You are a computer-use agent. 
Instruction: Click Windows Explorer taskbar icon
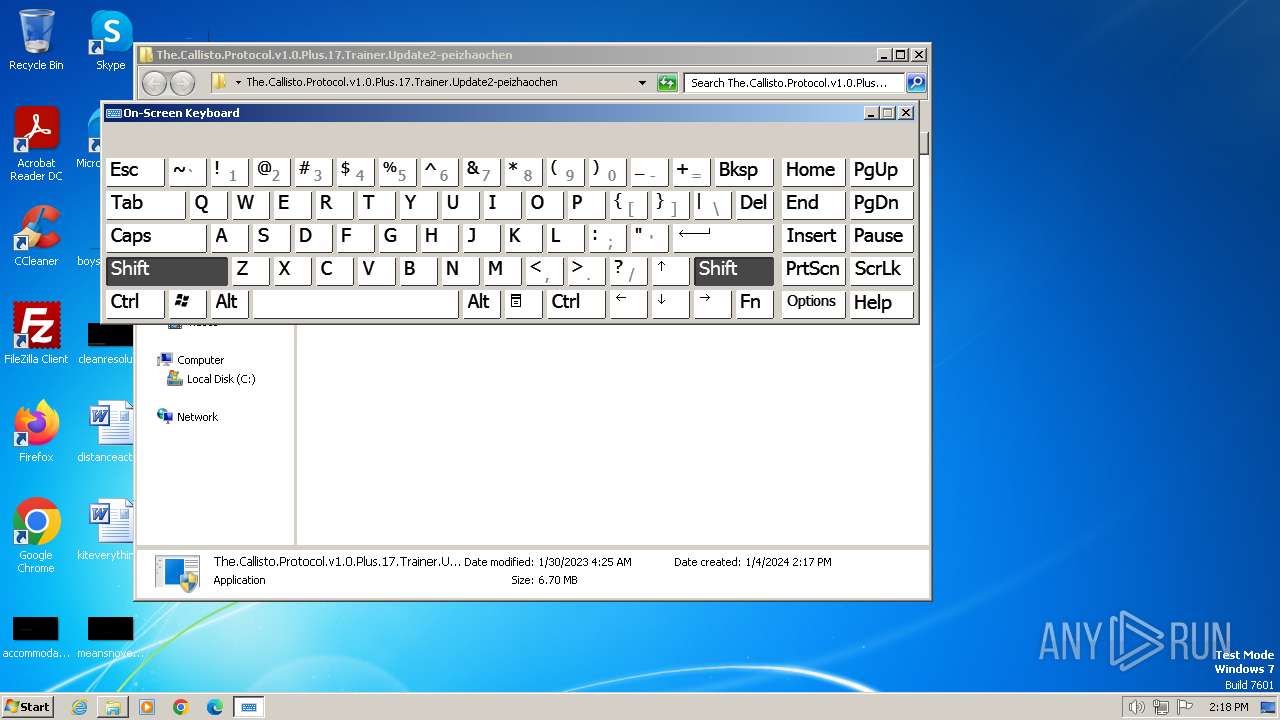pos(113,707)
